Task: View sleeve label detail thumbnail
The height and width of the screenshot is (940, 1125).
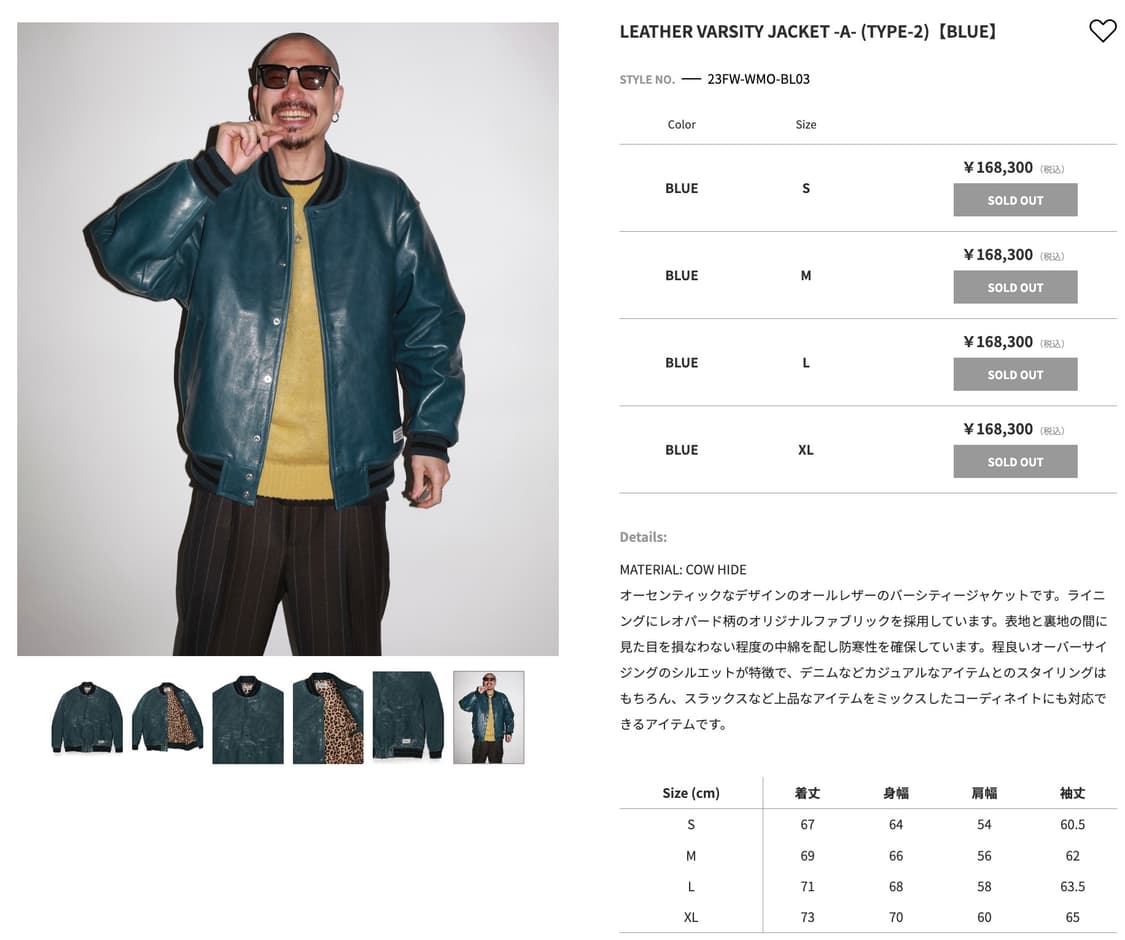Action: 408,716
